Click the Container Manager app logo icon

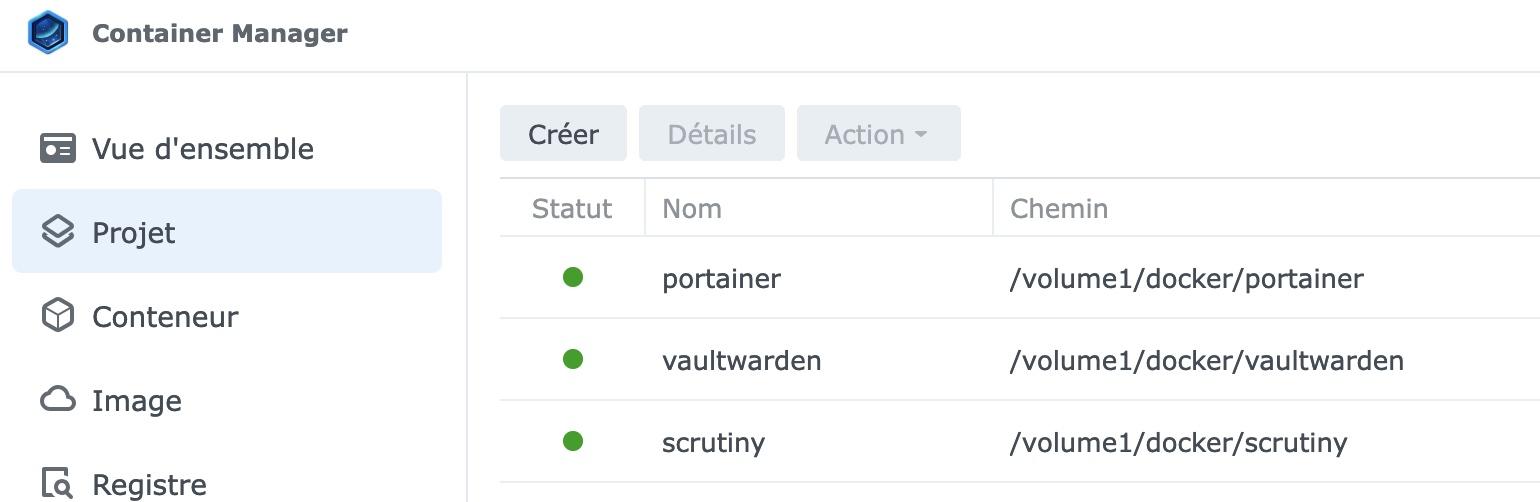pos(48,32)
